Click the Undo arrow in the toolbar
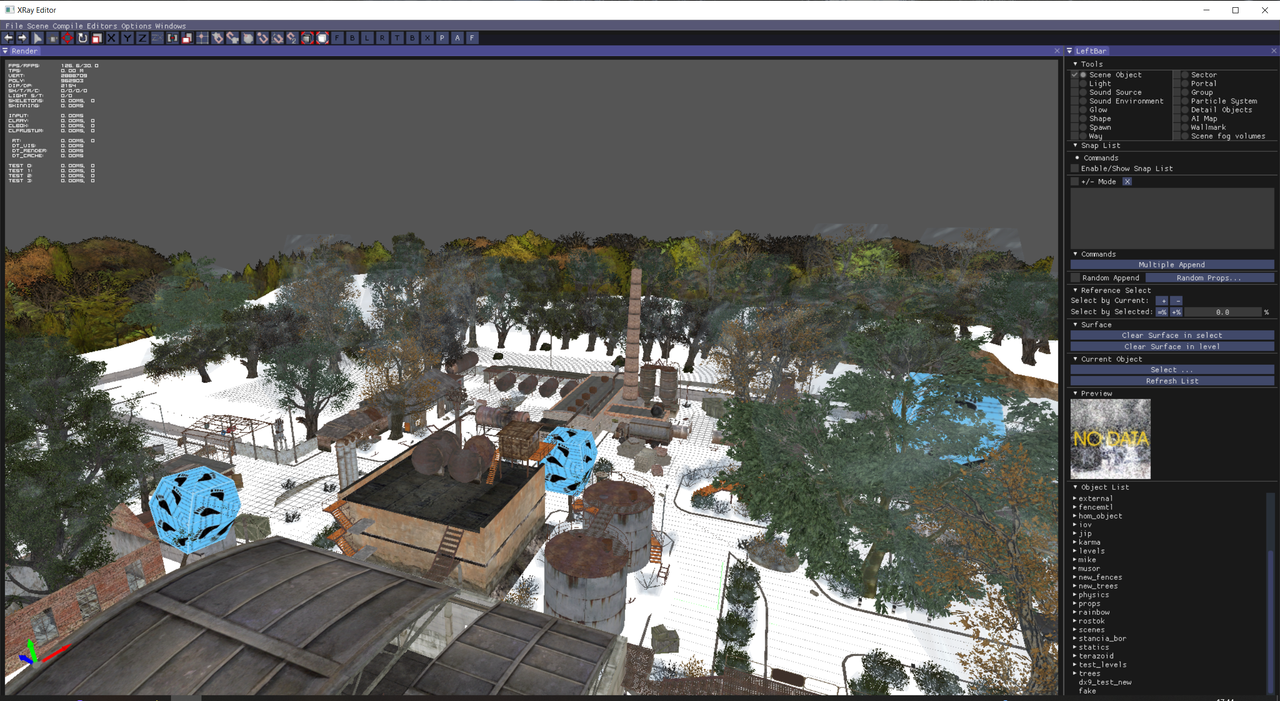Screen dimensions: 1280x701 (x=8, y=38)
